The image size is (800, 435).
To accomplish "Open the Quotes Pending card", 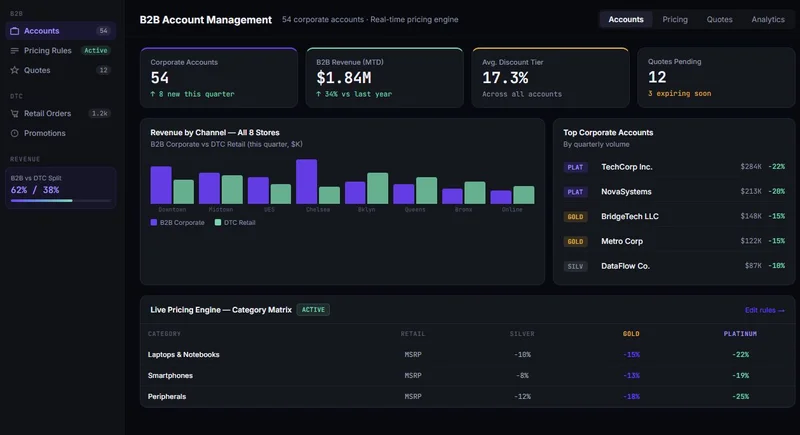I will click(716, 78).
